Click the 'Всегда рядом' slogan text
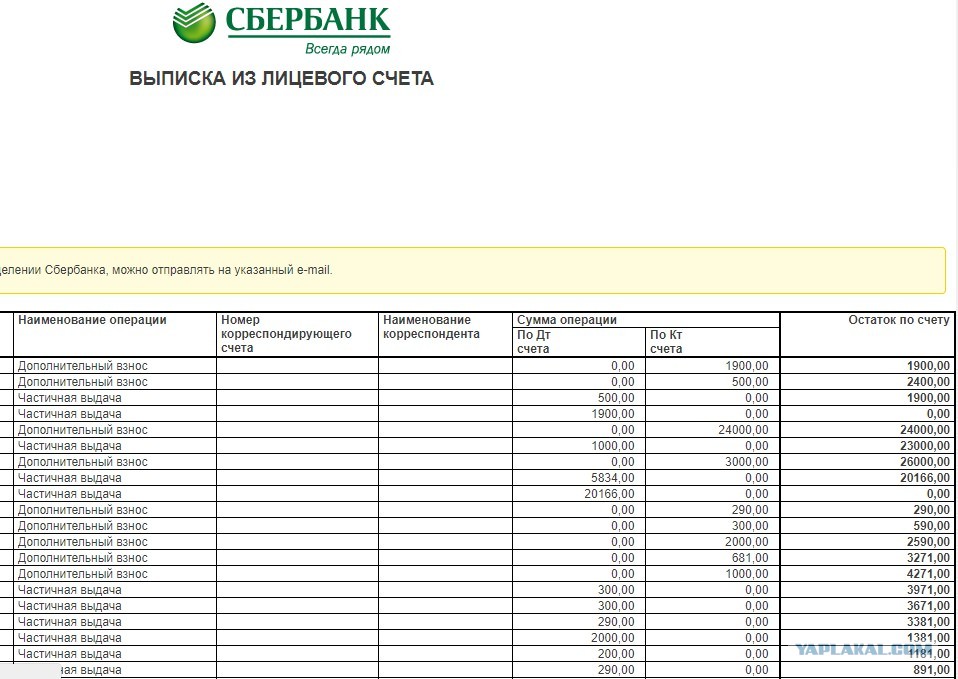958x679 pixels. point(347,48)
